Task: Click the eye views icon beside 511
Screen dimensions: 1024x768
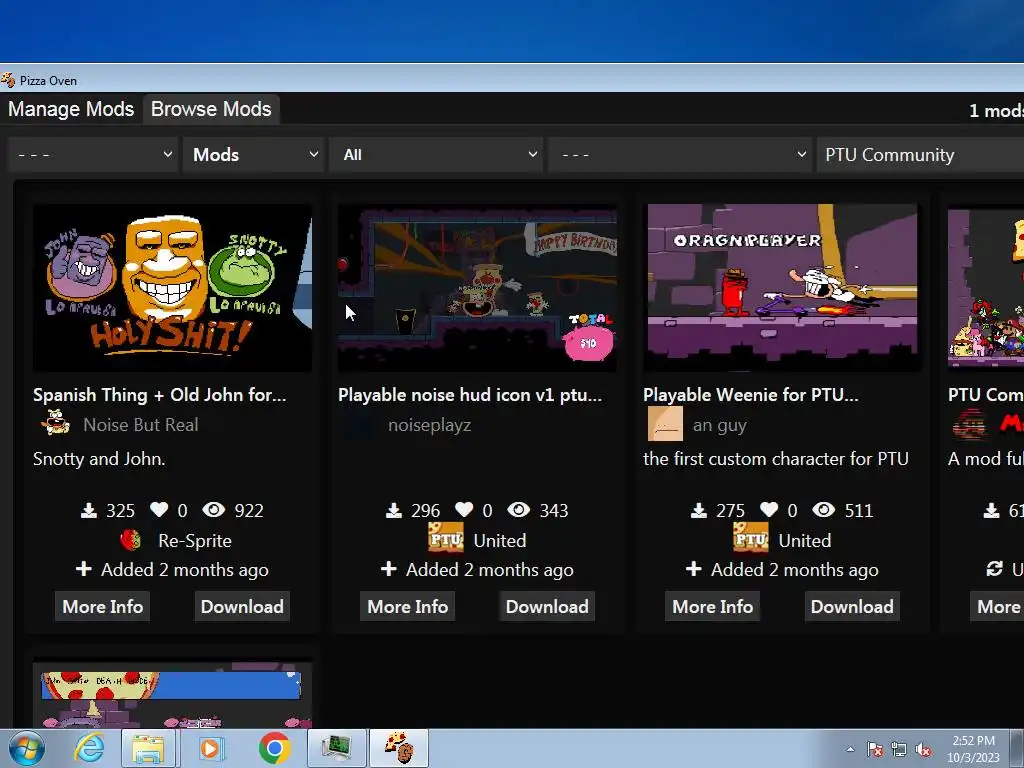Action: pos(824,509)
